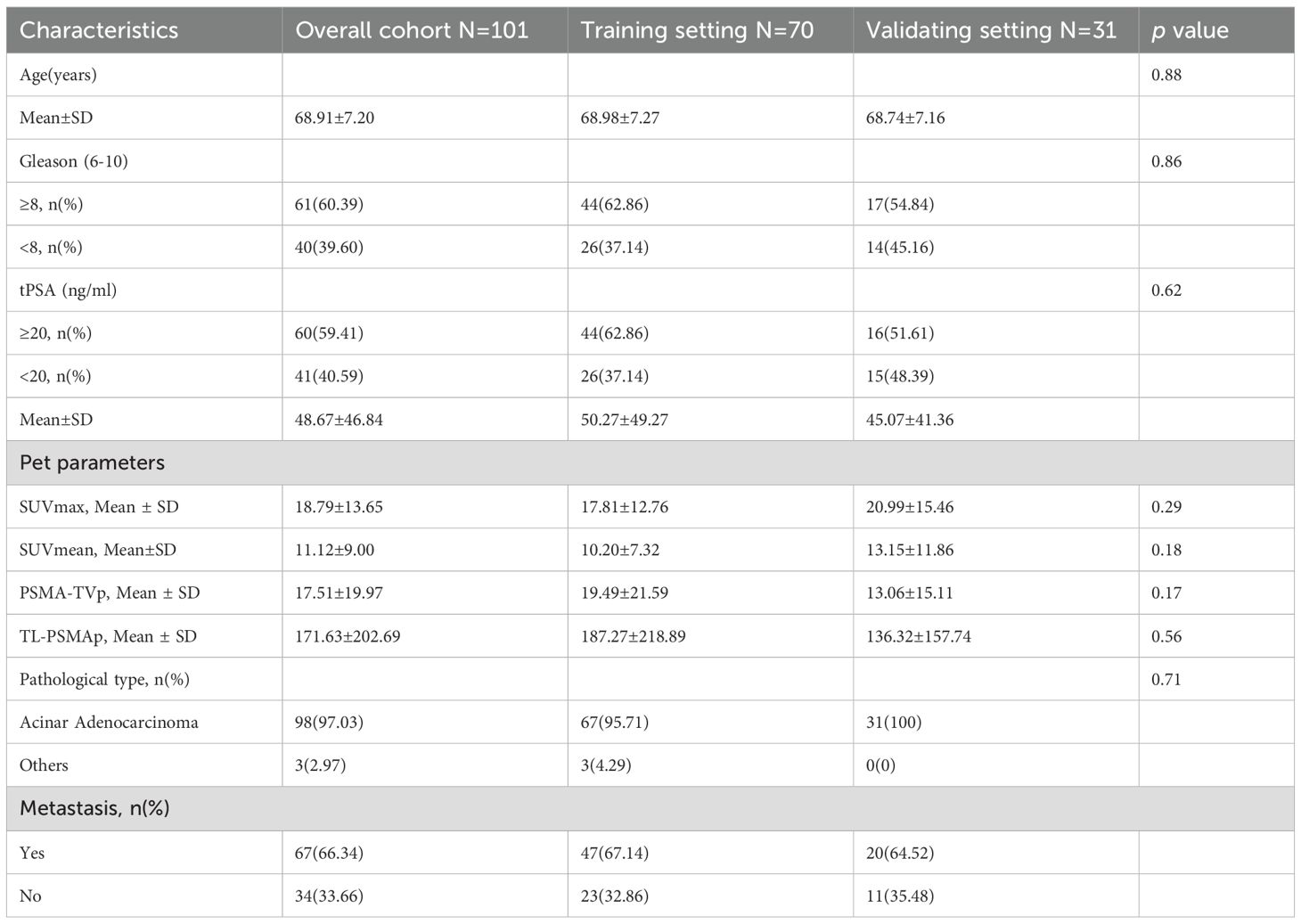
Task: Select the Overall cohort N=101 header
Action: pos(412,30)
